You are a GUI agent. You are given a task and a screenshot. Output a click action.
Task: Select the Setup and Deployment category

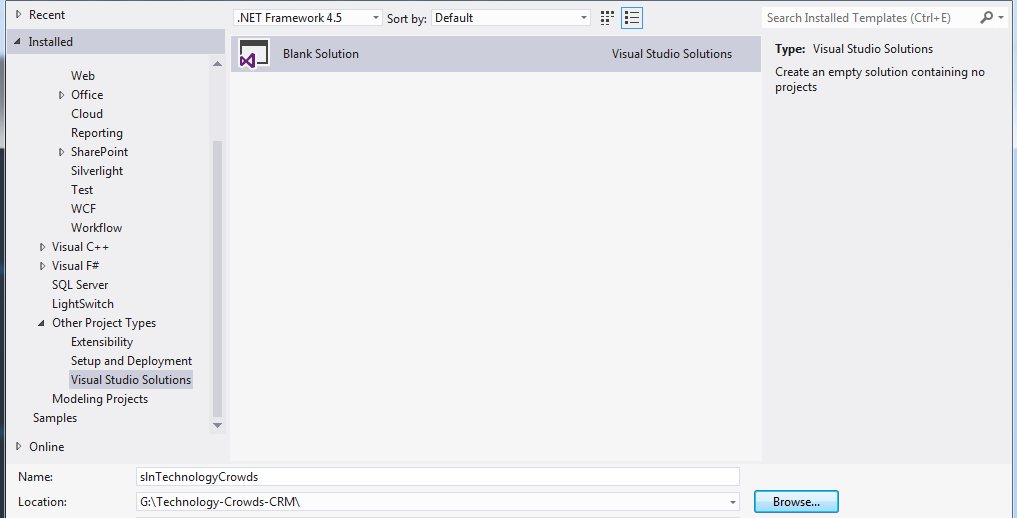click(x=132, y=360)
